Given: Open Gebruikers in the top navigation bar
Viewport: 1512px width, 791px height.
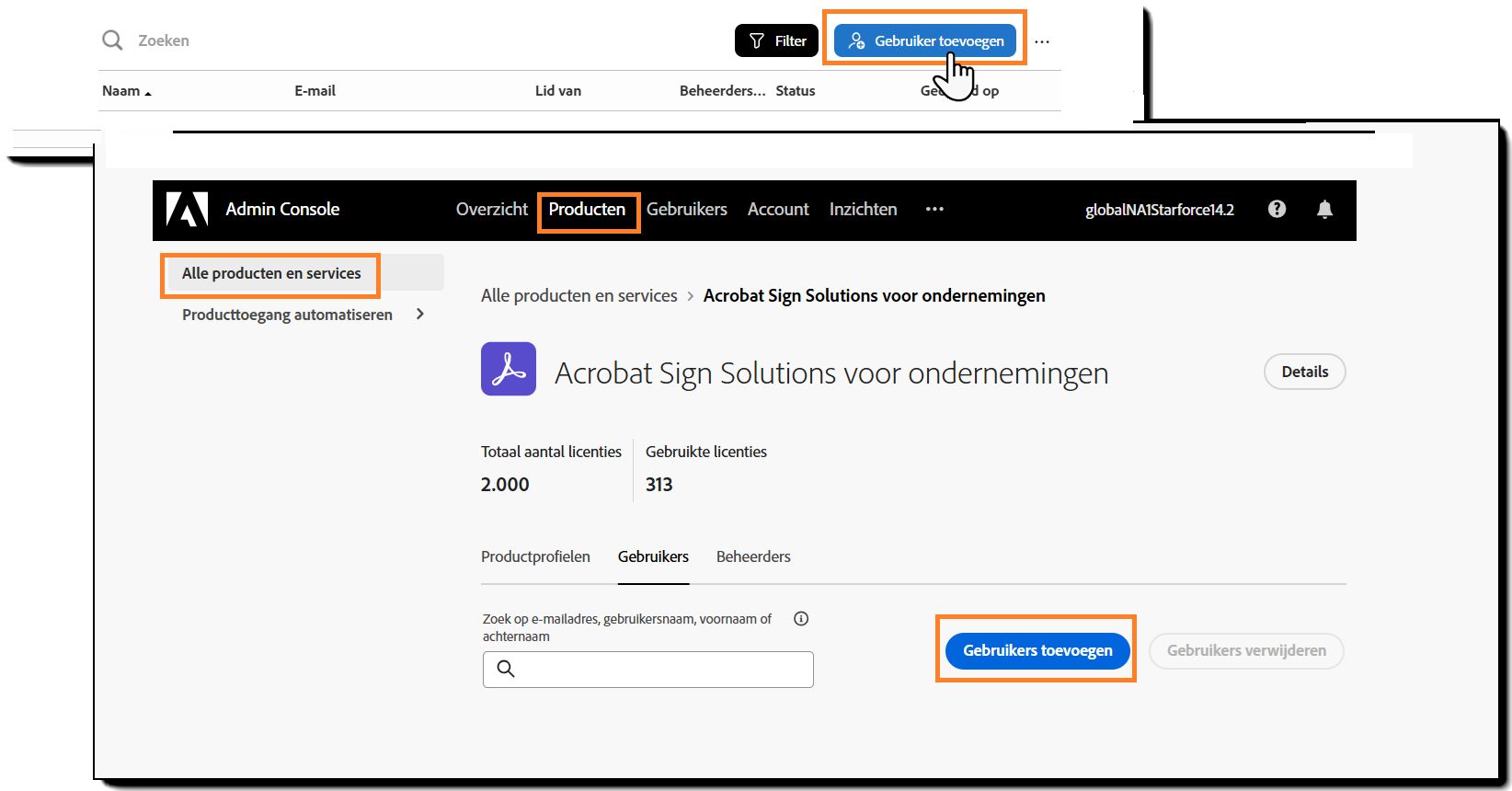Looking at the screenshot, I should point(687,209).
